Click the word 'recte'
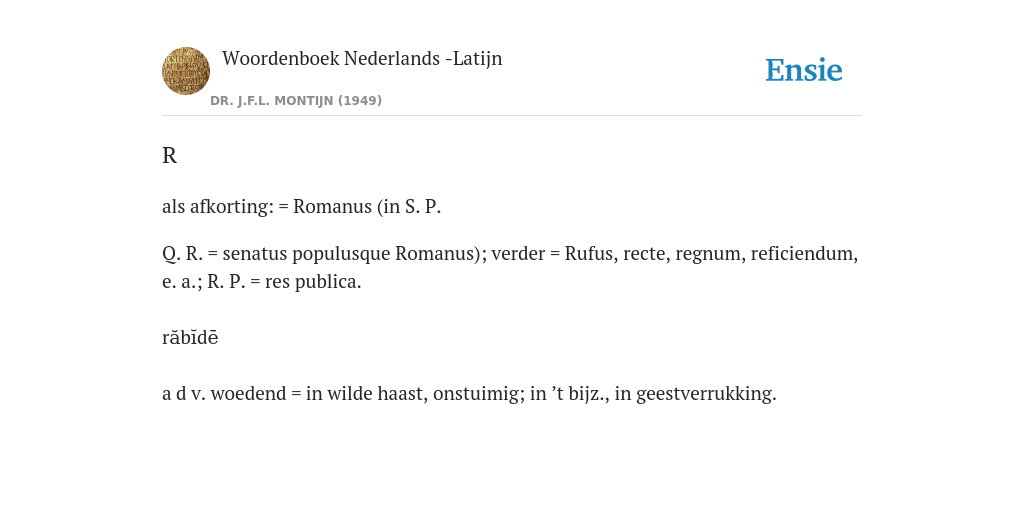1024x512 pixels. (645, 253)
